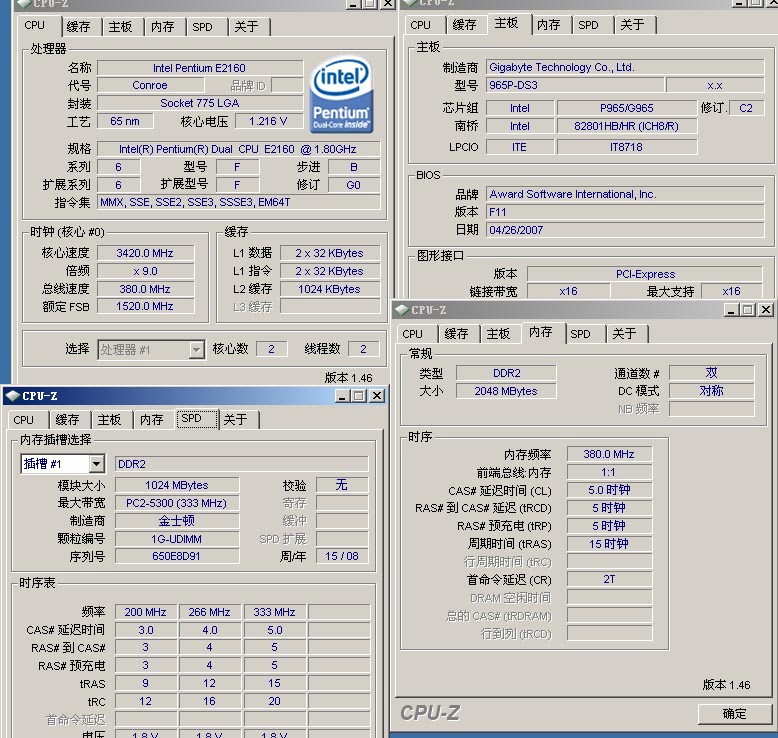Switch to CPU tab in the mainboard window

click(x=421, y=25)
